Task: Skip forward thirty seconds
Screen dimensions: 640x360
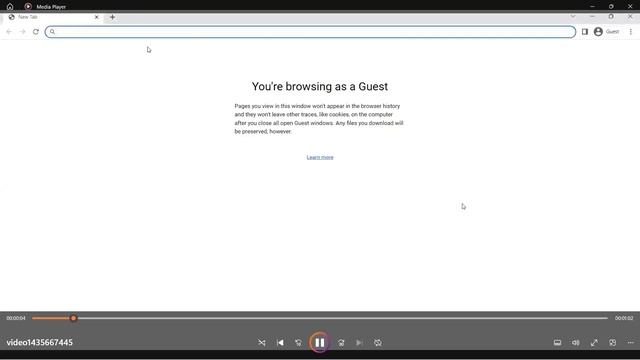Action: pos(341,342)
